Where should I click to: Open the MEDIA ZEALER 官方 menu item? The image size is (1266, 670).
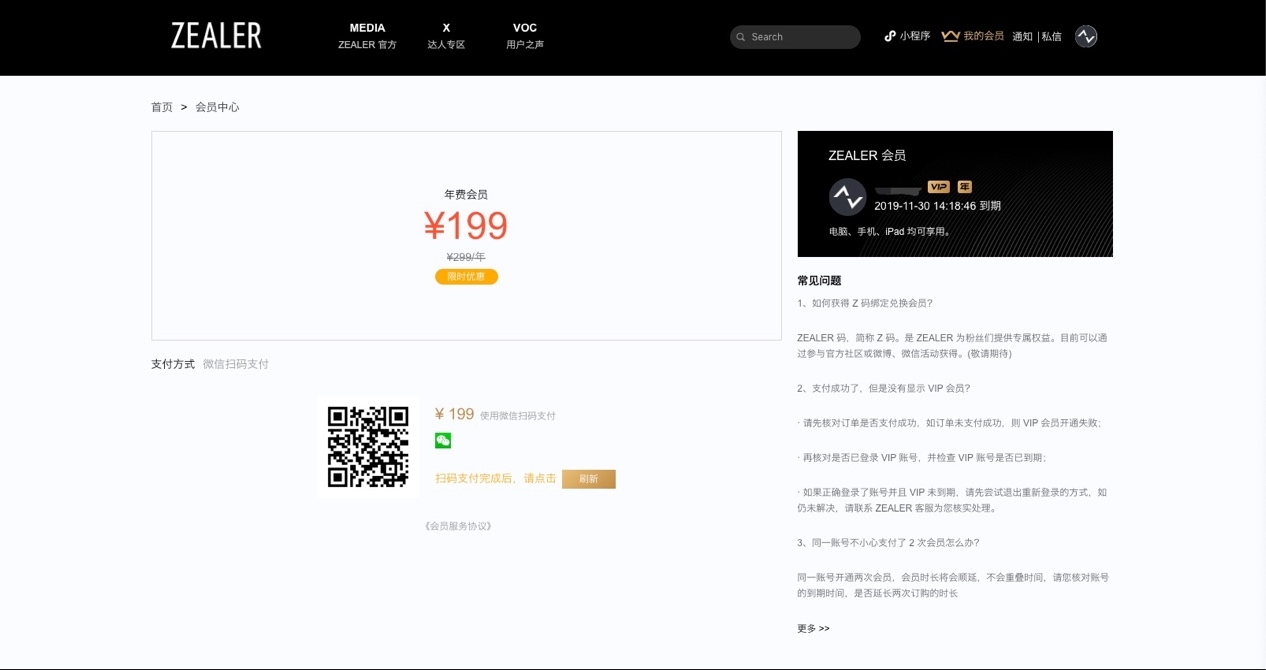coord(366,35)
